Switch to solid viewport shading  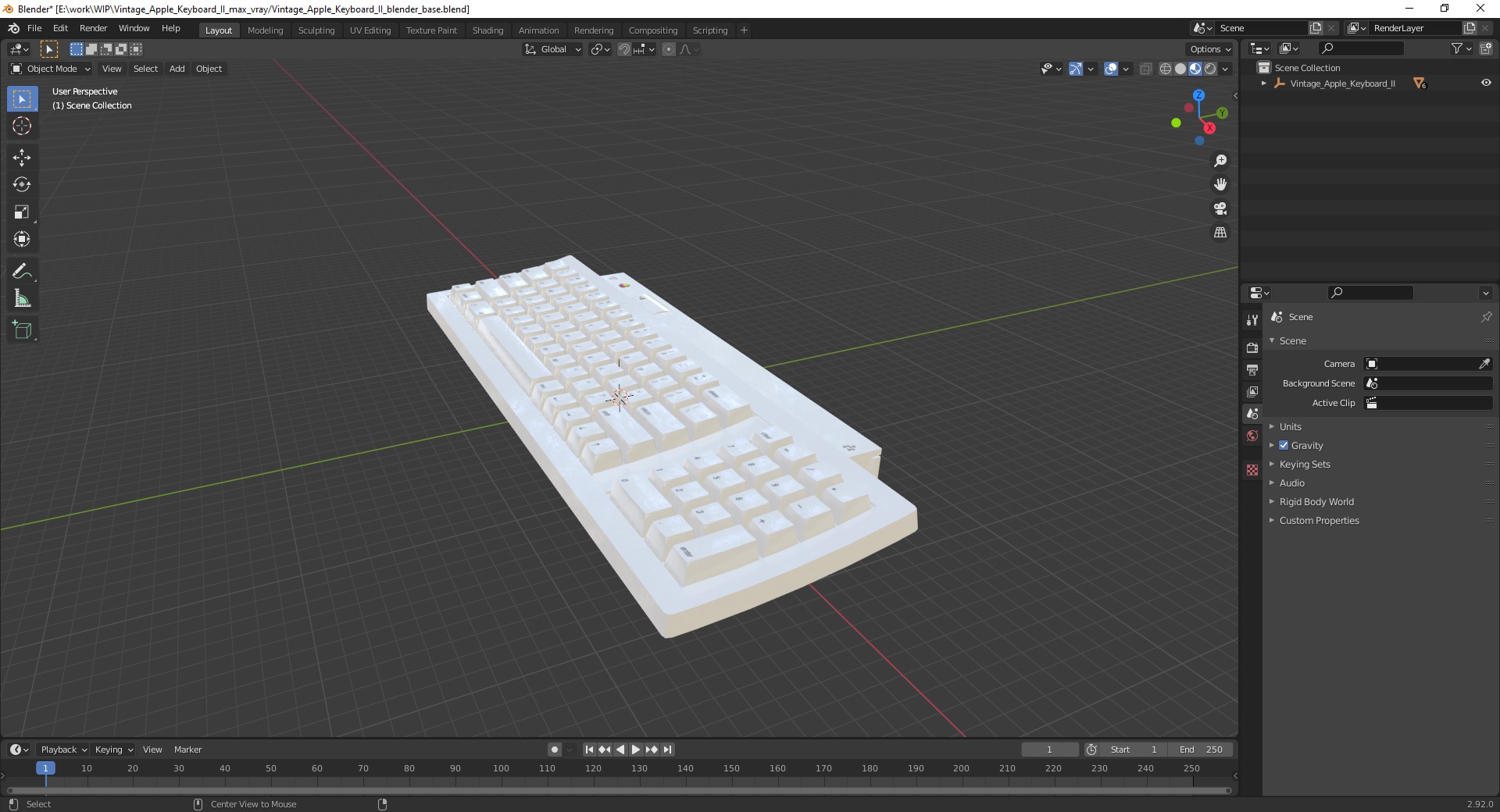pyautogui.click(x=1180, y=69)
